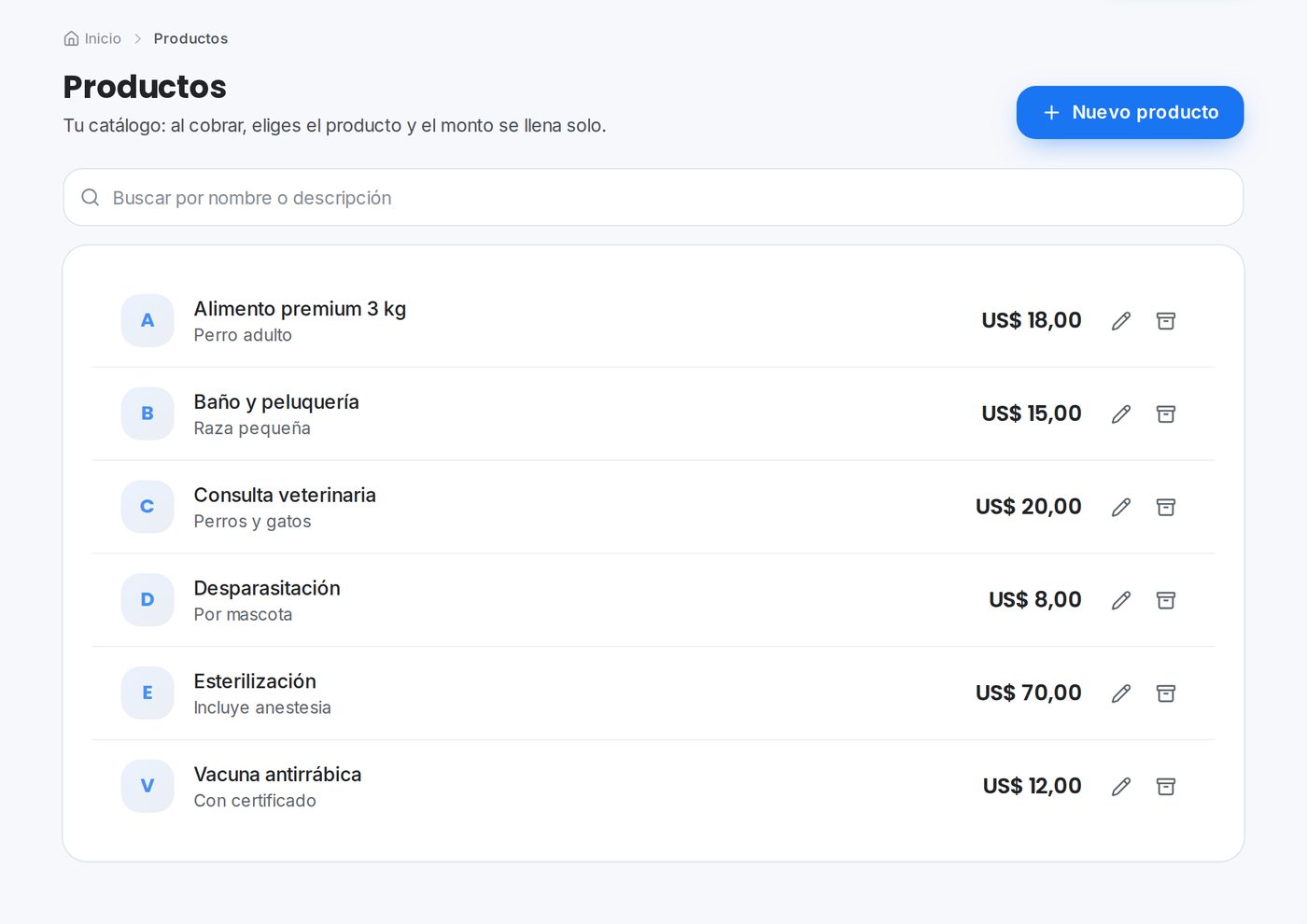1307x924 pixels.
Task: Click the US$ 12,00 price
Action: click(x=1033, y=786)
